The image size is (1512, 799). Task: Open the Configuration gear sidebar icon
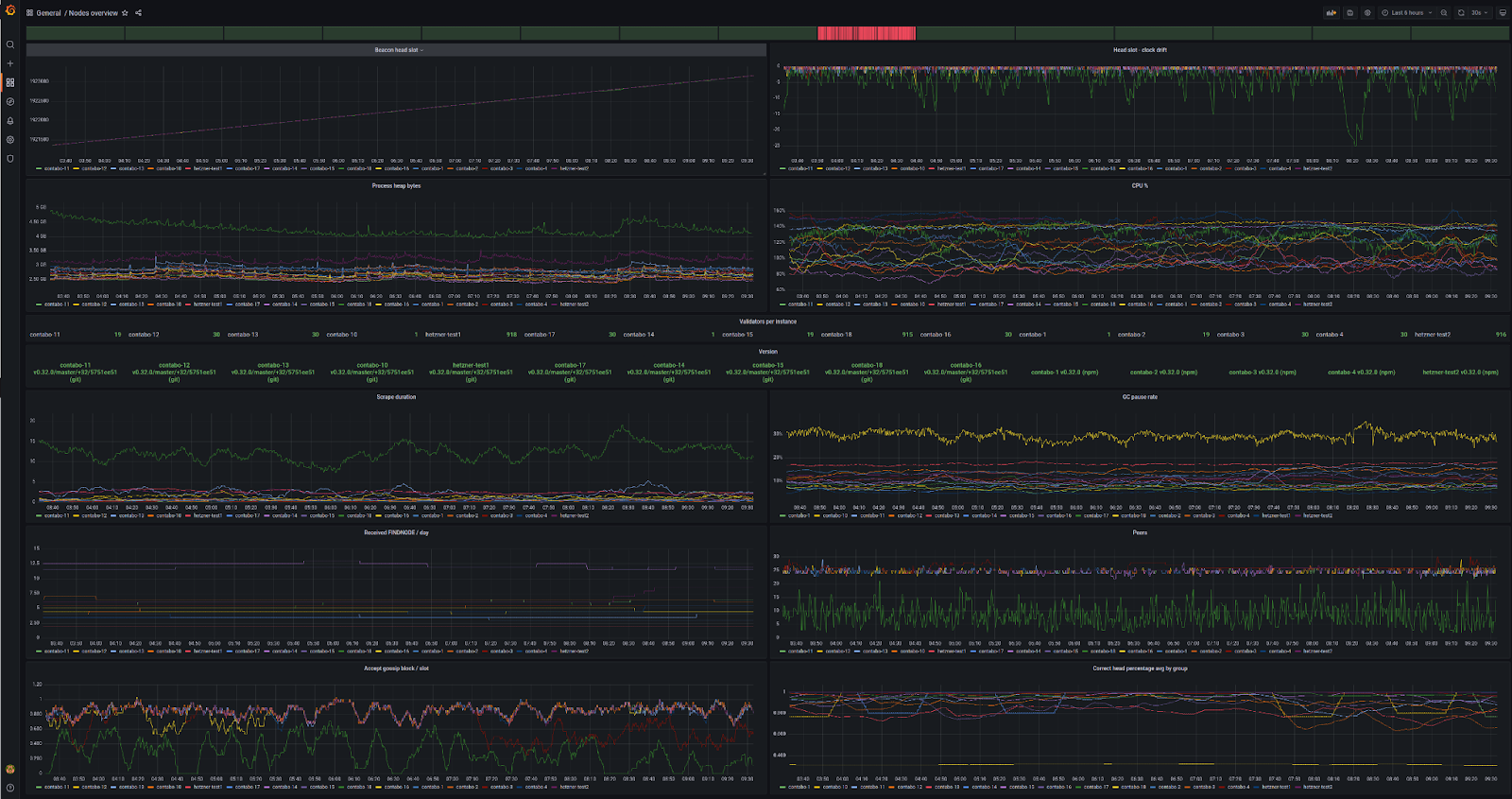[x=10, y=139]
